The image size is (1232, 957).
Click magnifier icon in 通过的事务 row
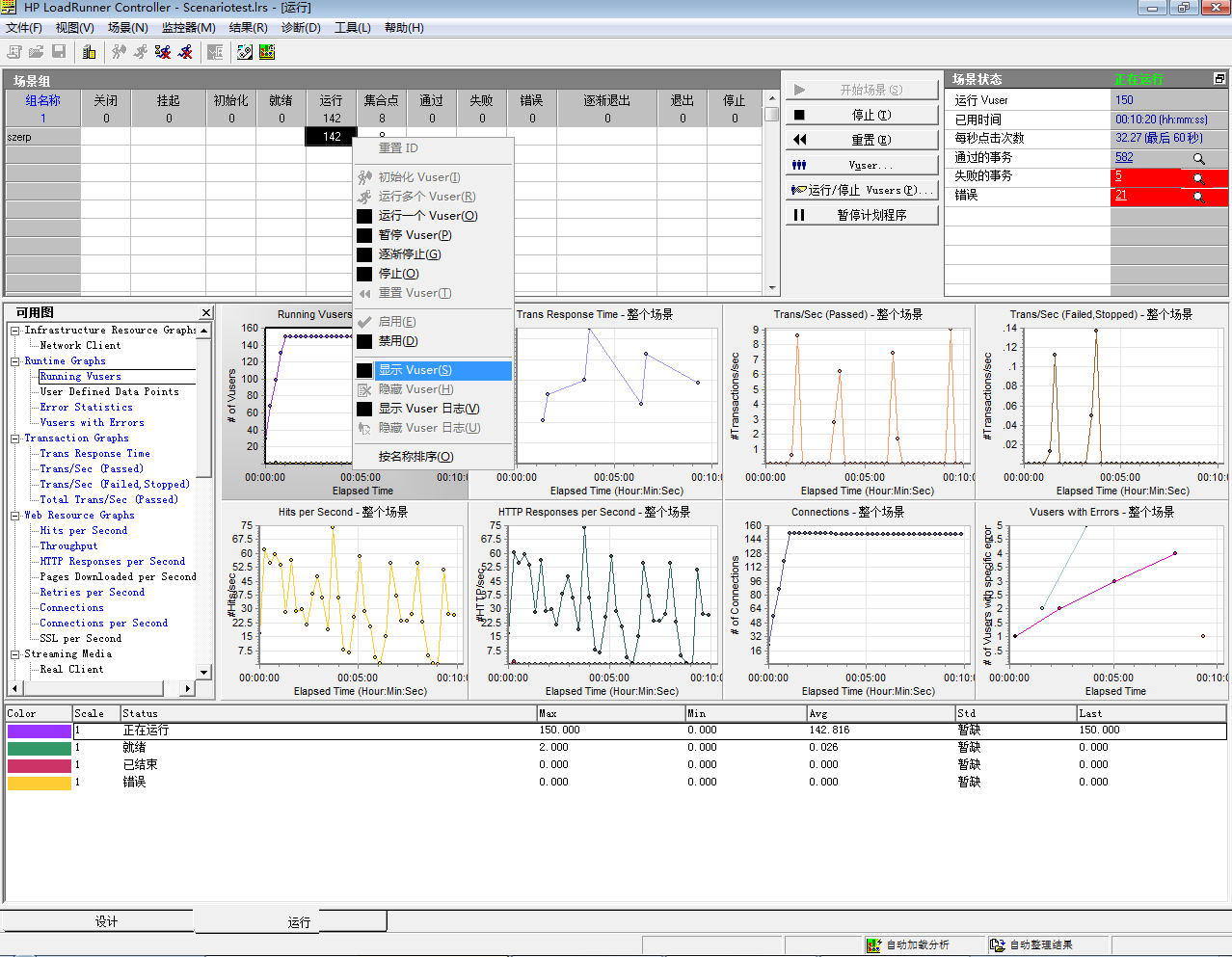click(x=1198, y=159)
